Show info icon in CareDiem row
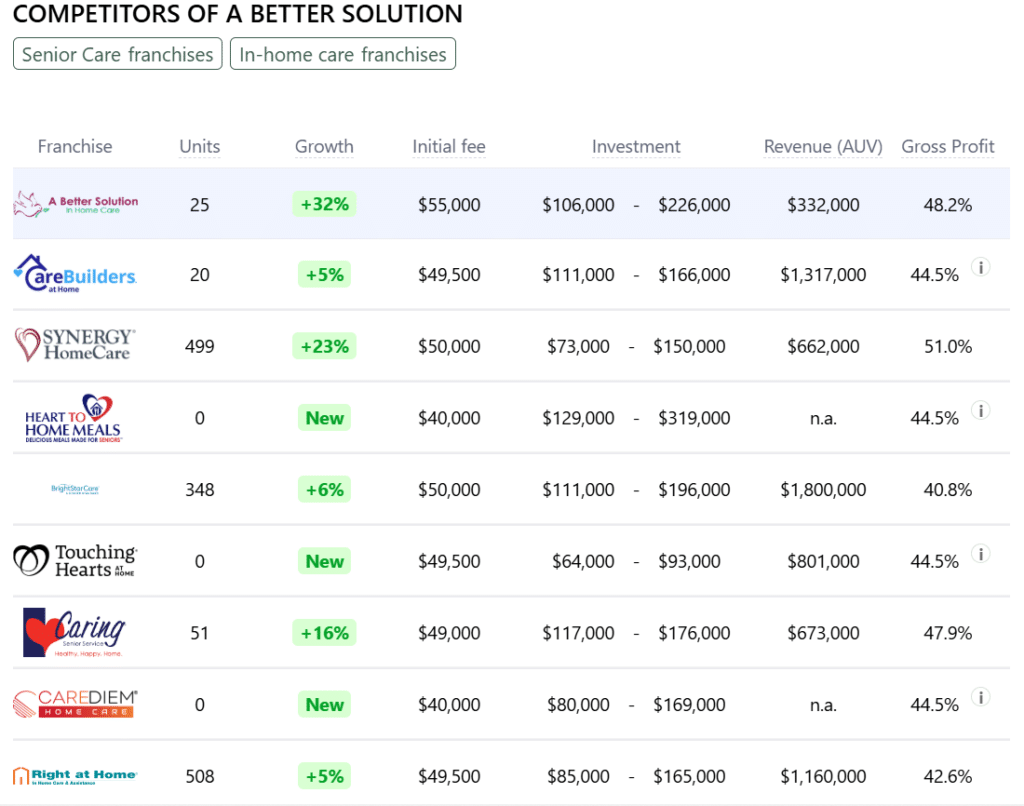Image resolution: width=1024 pixels, height=806 pixels. pyautogui.click(x=980, y=698)
